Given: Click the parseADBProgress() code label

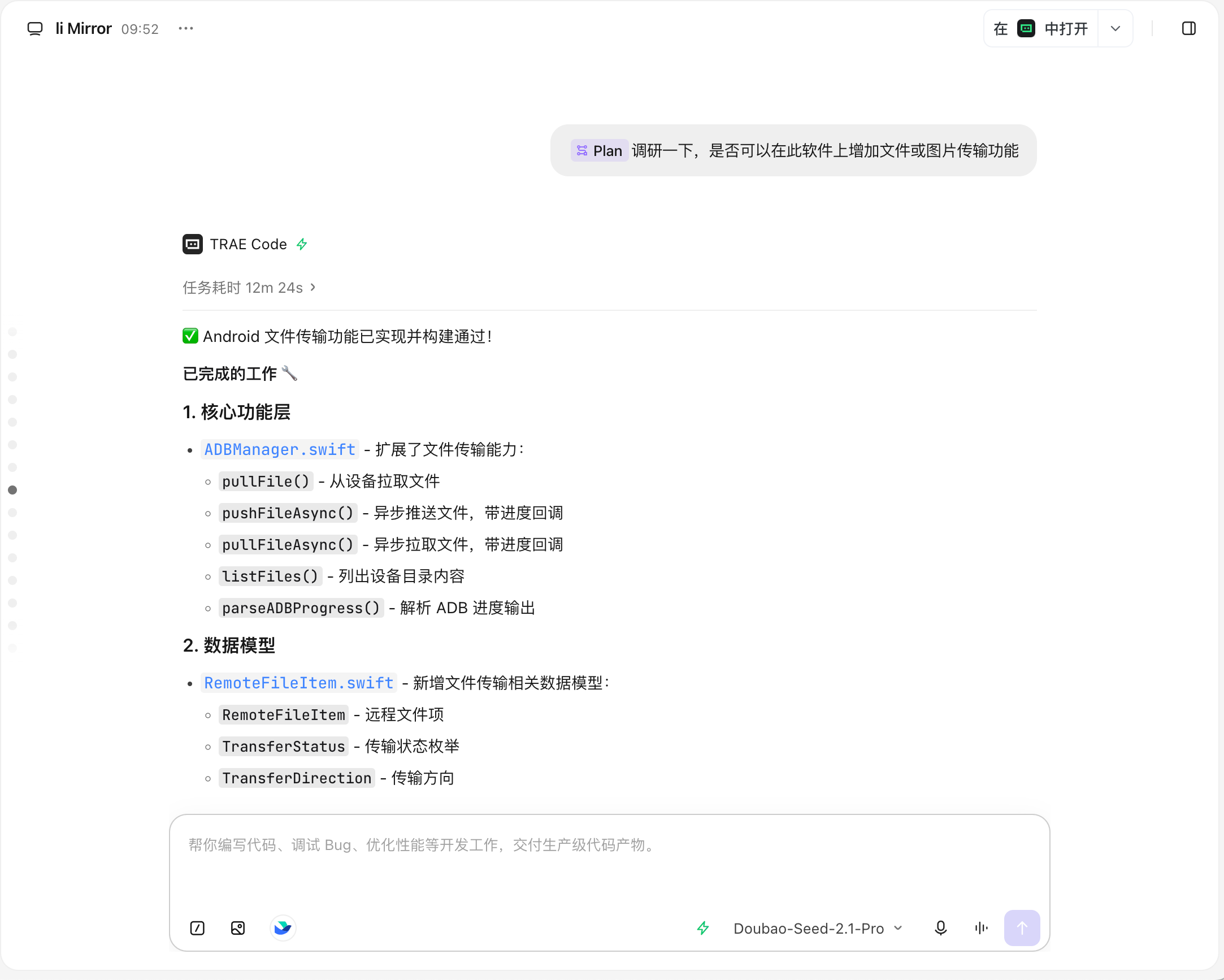Looking at the screenshot, I should click(301, 609).
